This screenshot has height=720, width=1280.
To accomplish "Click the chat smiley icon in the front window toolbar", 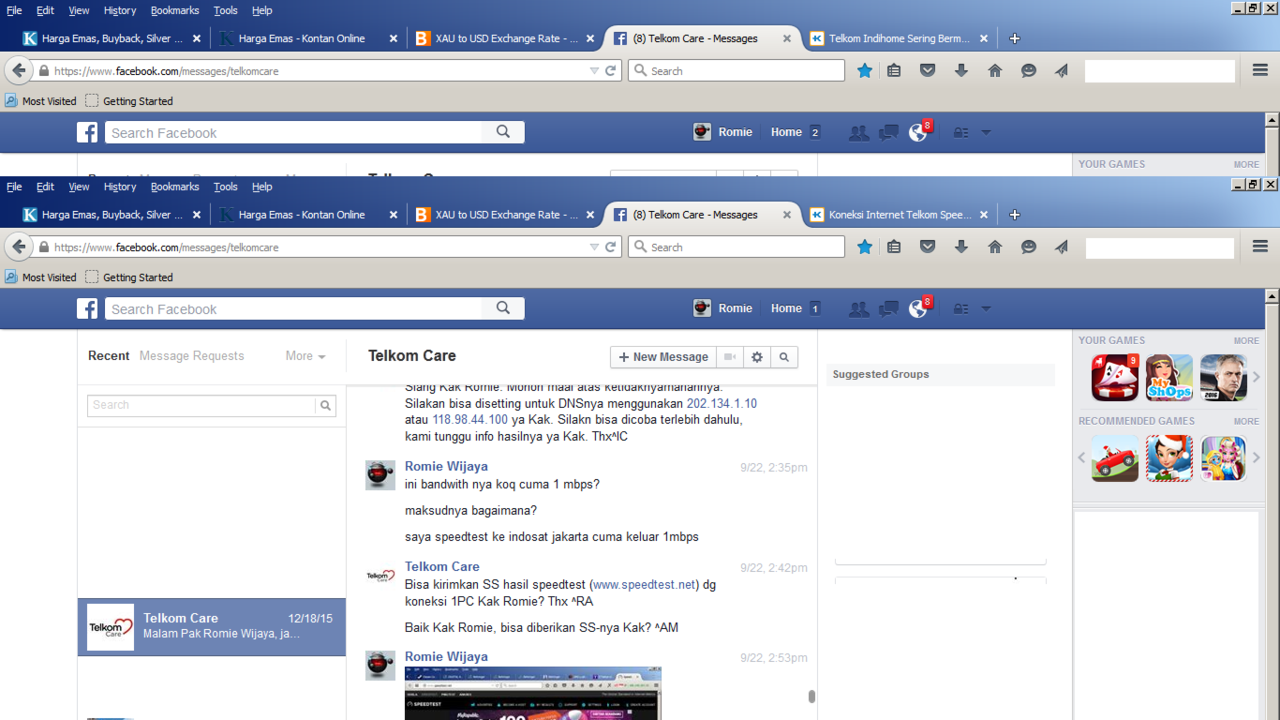I will (1028, 247).
